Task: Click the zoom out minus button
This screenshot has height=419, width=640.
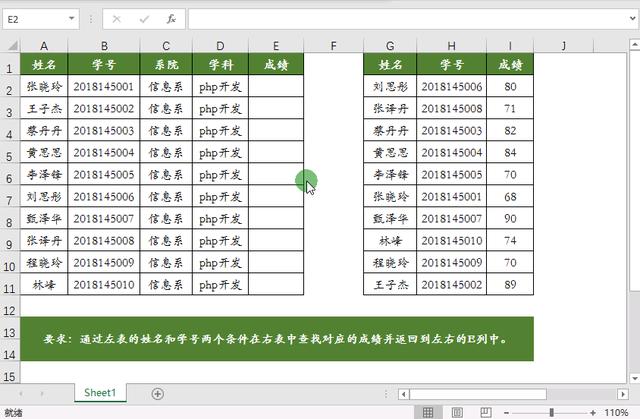Action: coord(506,413)
